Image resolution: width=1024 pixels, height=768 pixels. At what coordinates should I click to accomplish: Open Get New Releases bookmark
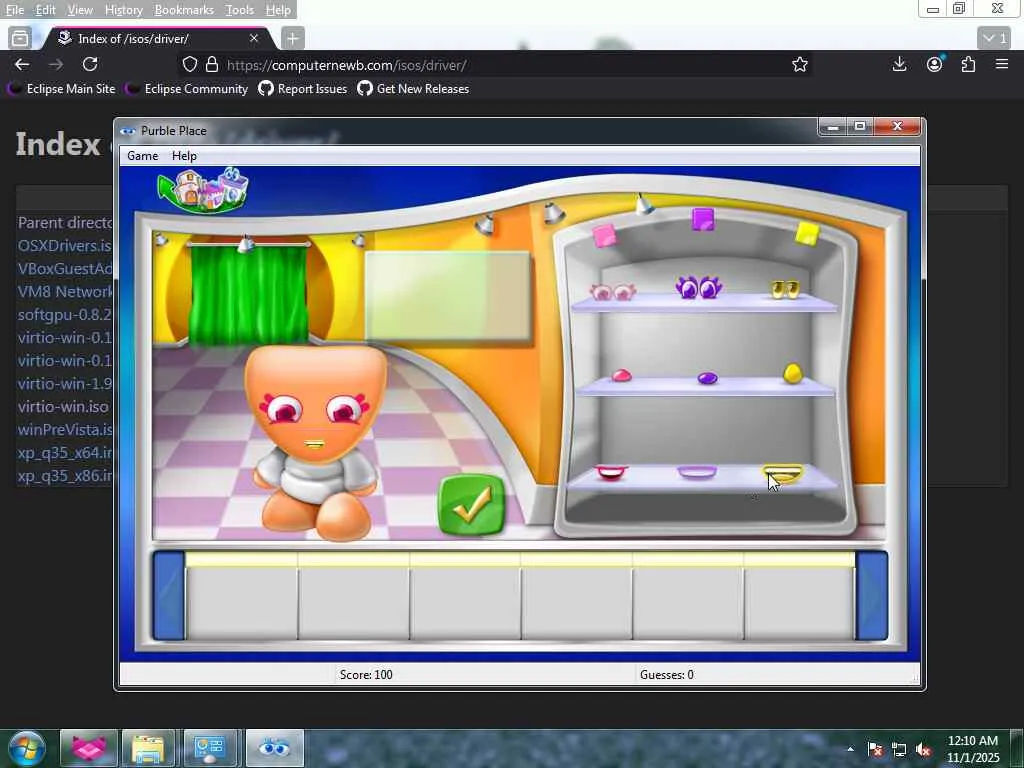[413, 89]
